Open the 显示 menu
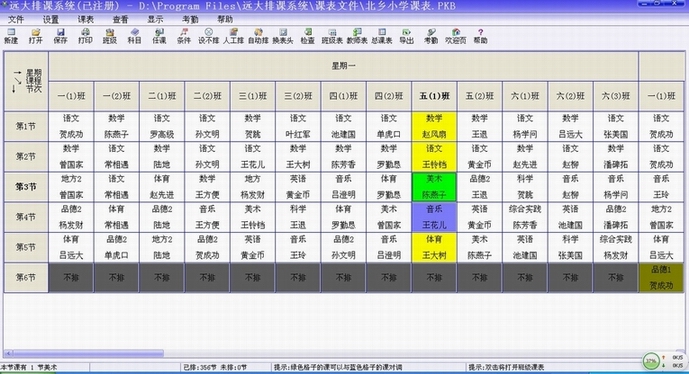Screen dimensions: 689x374 (x=155, y=19)
